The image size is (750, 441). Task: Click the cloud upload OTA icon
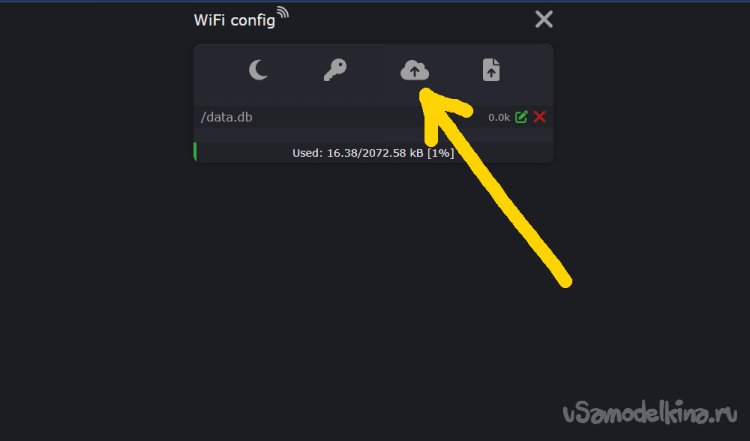click(414, 70)
